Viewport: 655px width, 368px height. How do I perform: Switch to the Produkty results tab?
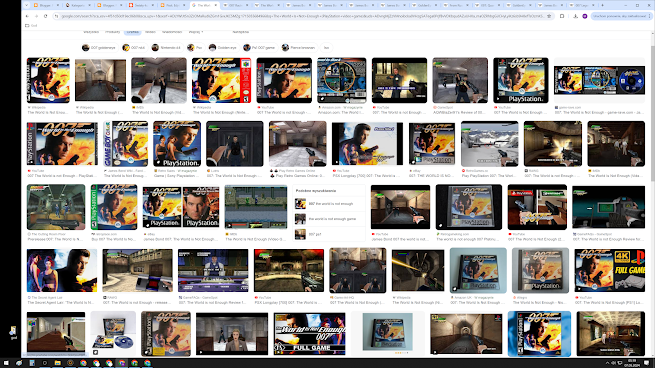[112, 32]
